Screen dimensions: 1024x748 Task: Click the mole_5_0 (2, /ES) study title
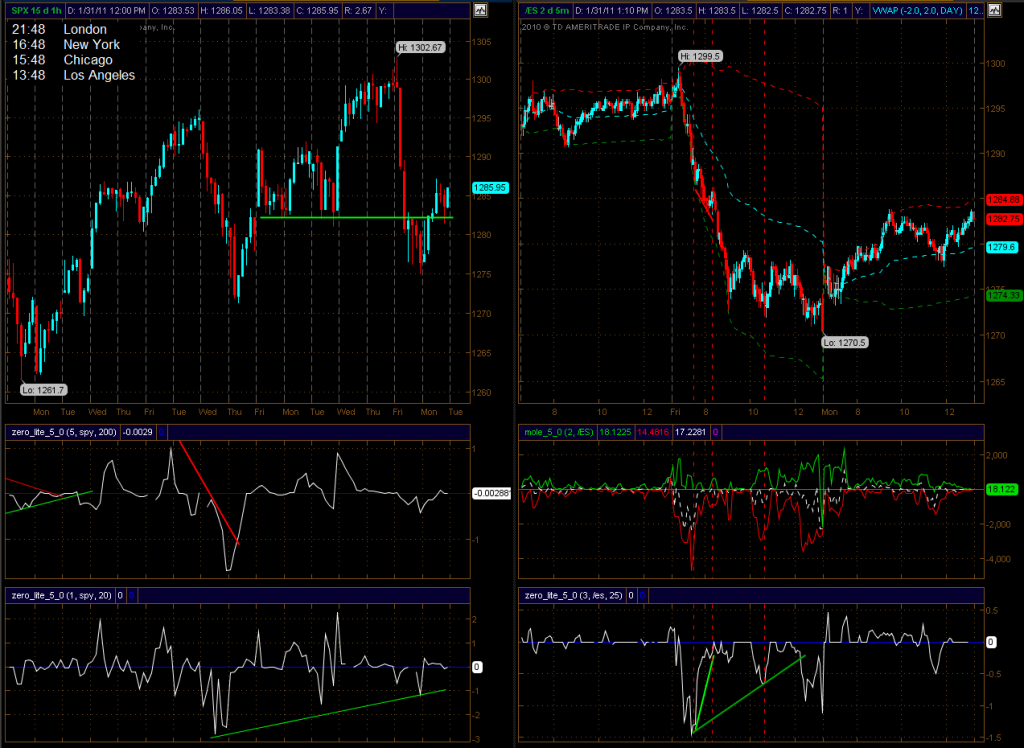point(558,432)
